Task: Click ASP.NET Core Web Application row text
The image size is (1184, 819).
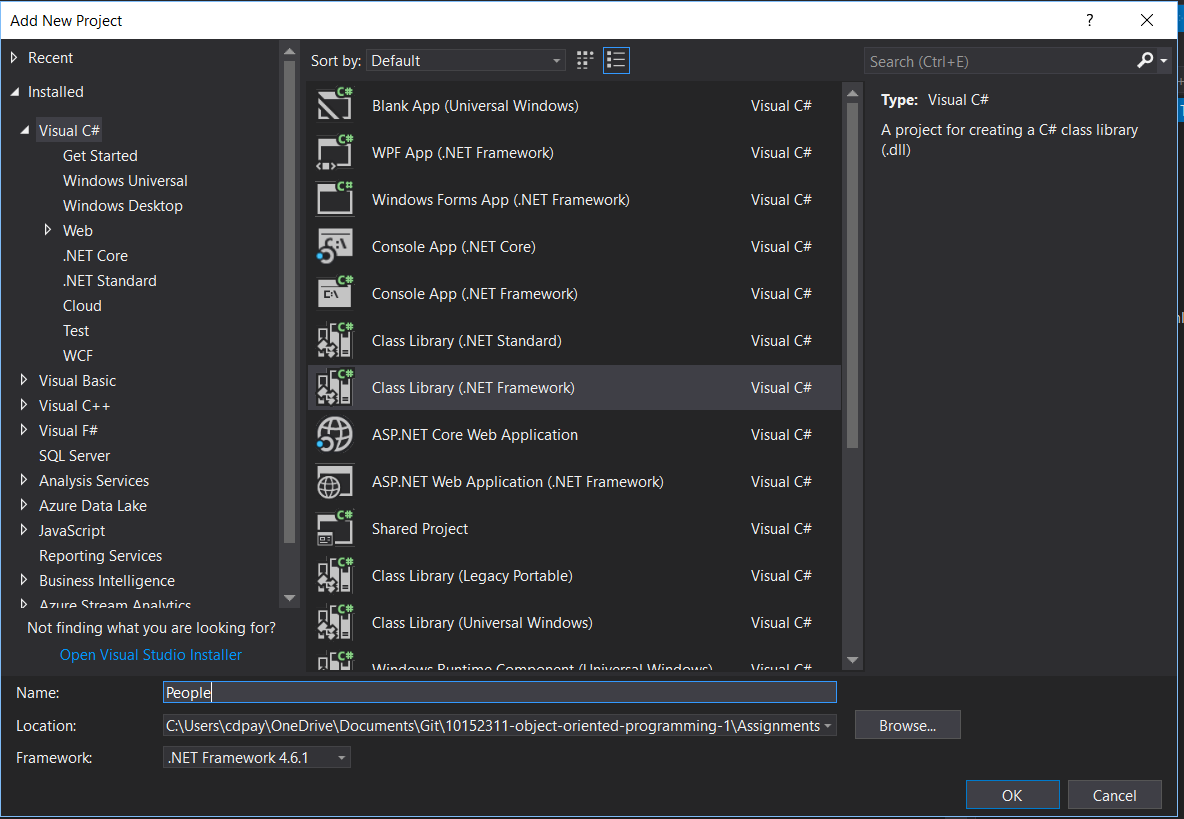Action: [x=475, y=434]
